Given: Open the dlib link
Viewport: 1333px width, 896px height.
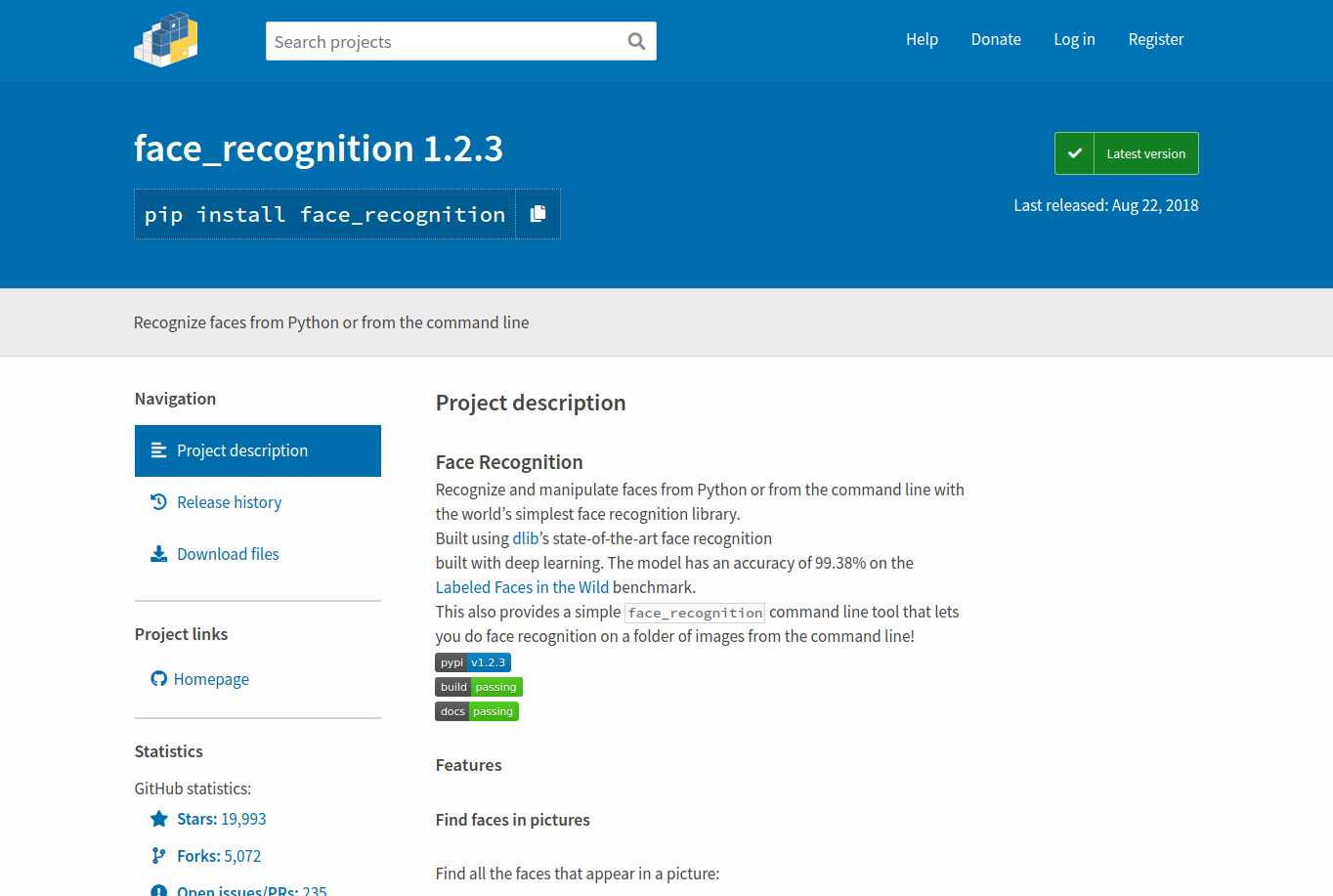Looking at the screenshot, I should tap(526, 538).
